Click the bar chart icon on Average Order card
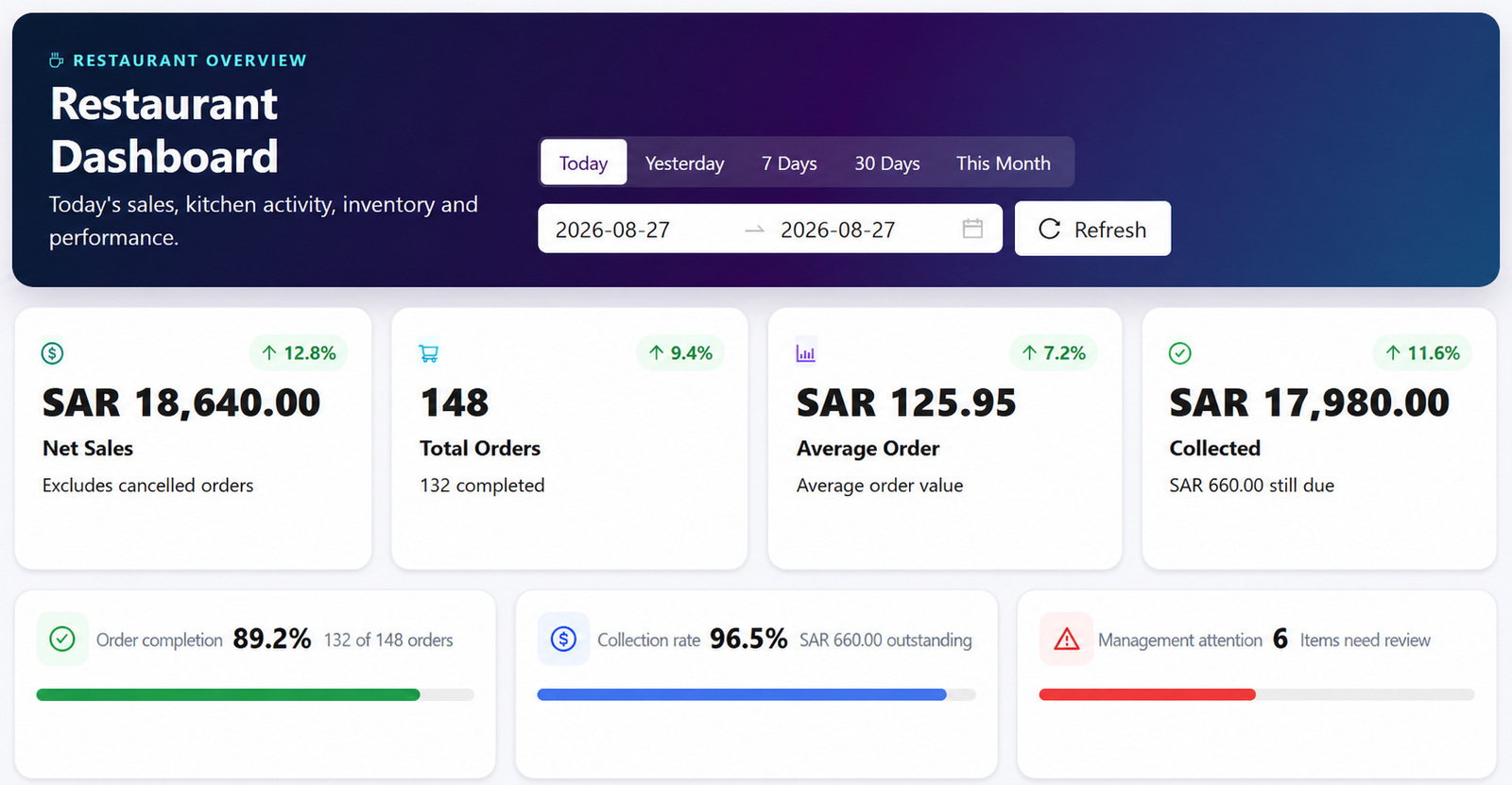The image size is (1512, 785). [806, 353]
